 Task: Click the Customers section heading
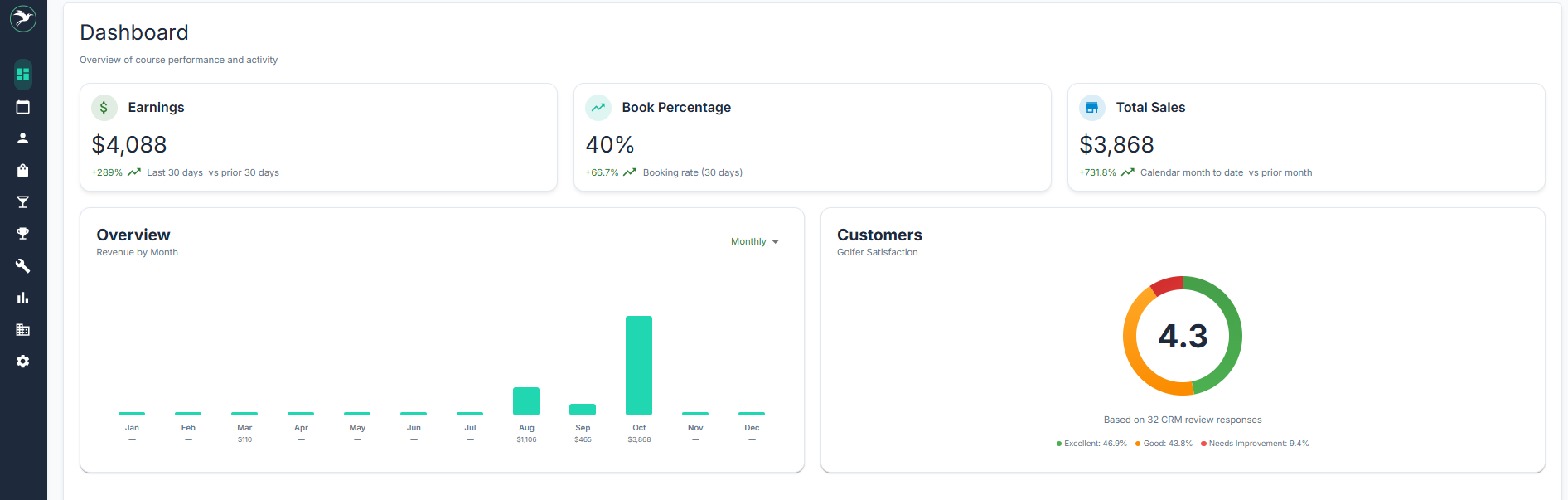879,235
